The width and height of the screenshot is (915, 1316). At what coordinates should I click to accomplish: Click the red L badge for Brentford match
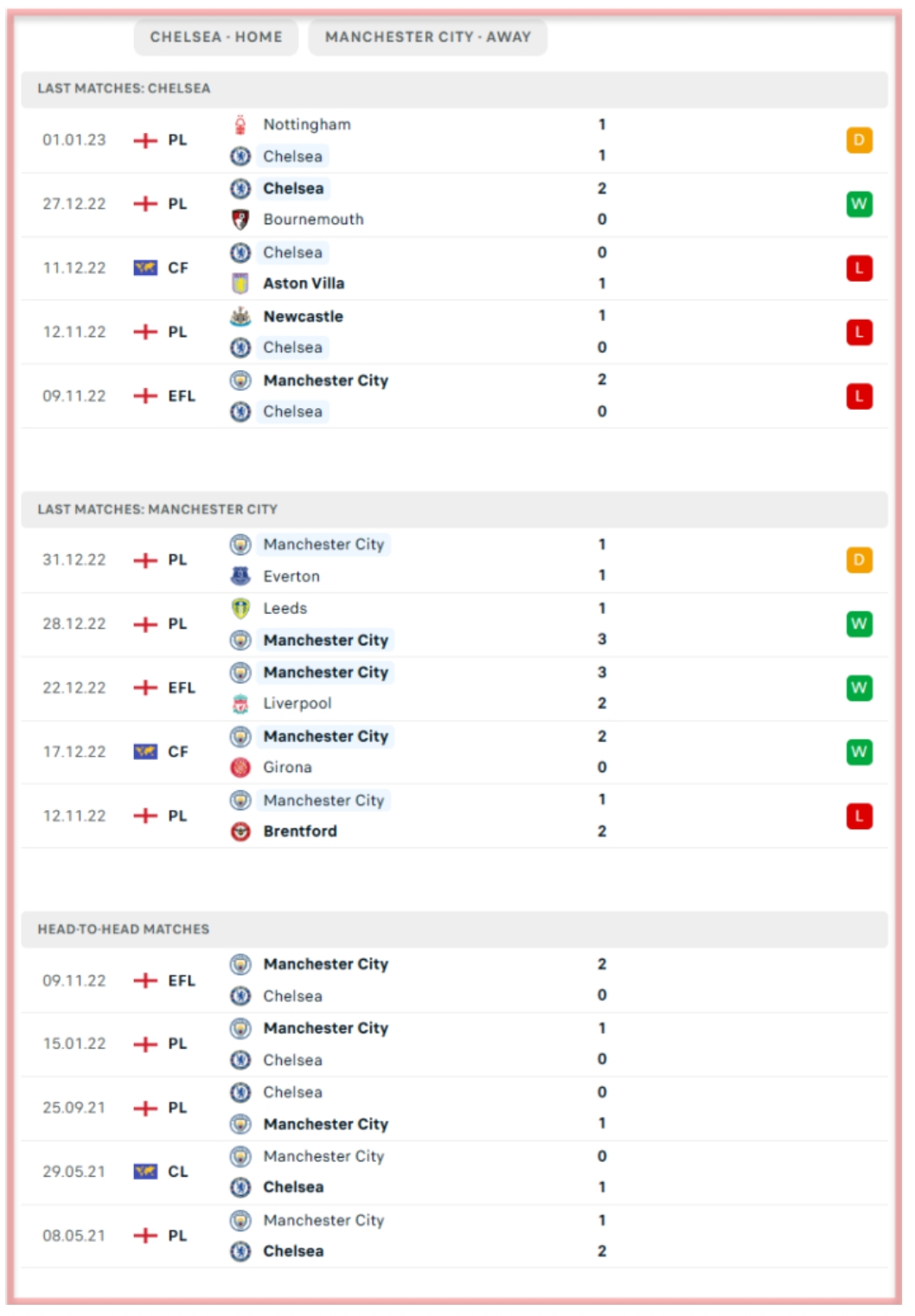click(x=859, y=816)
